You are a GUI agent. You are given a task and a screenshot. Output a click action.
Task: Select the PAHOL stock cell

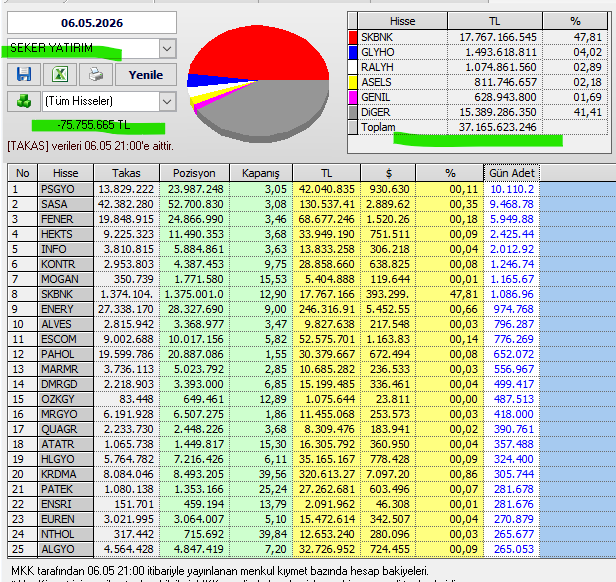(66, 354)
